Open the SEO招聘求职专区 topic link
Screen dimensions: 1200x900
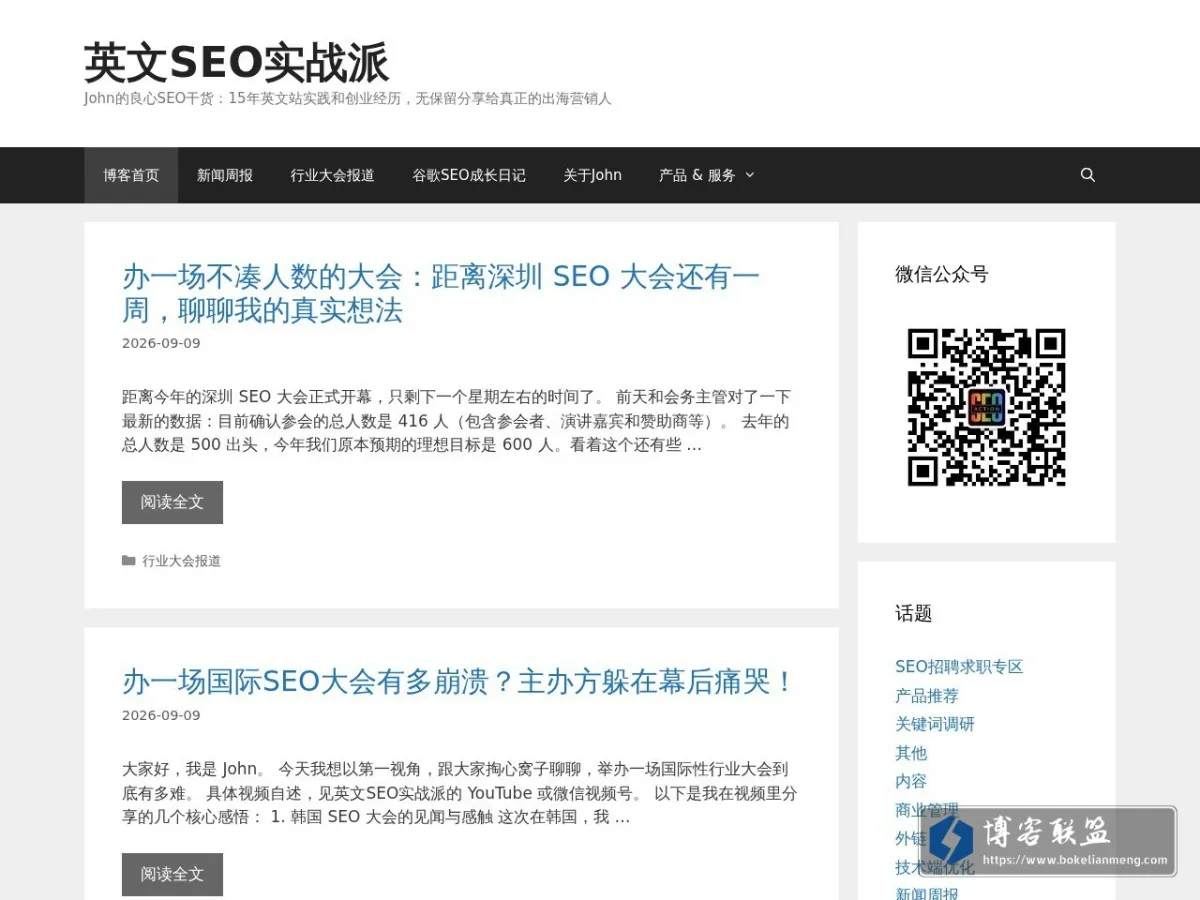[x=959, y=667]
